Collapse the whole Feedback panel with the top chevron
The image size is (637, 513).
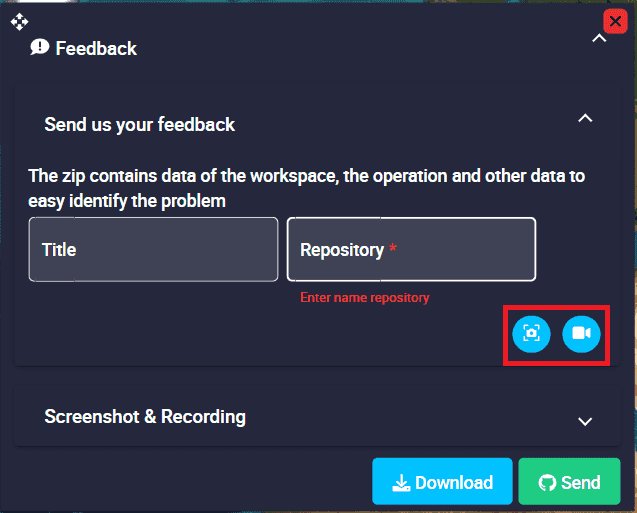599,38
